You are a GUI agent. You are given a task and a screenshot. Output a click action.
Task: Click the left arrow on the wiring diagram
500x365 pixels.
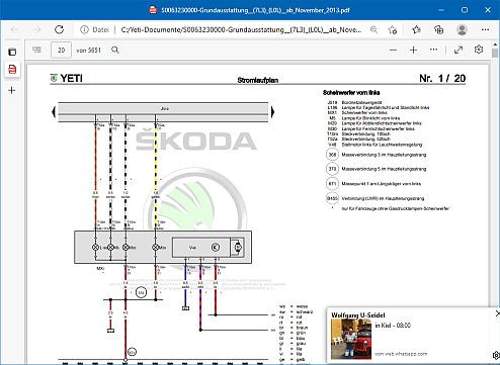(54, 111)
